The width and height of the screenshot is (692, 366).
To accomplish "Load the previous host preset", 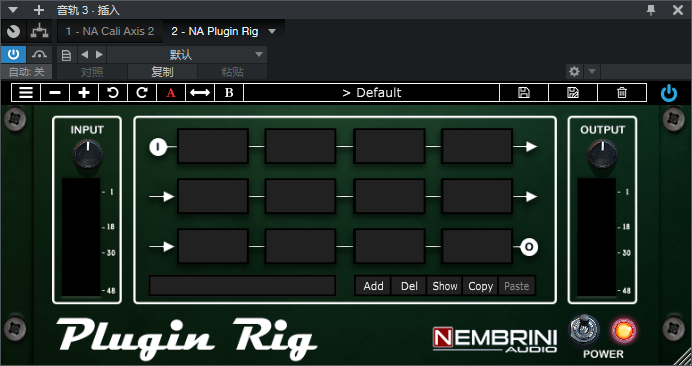I will 85,55.
